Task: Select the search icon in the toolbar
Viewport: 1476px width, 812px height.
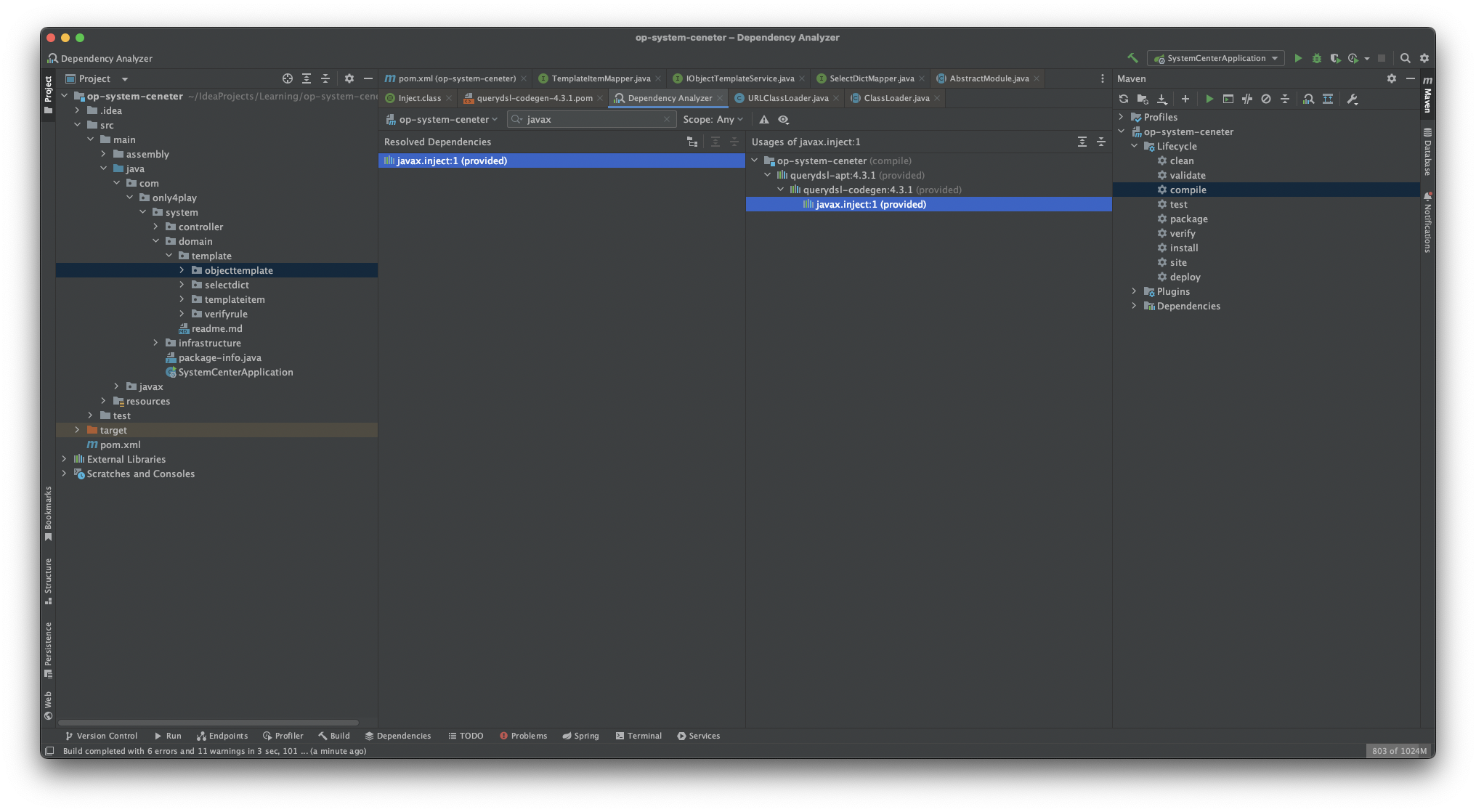Action: (x=1407, y=57)
